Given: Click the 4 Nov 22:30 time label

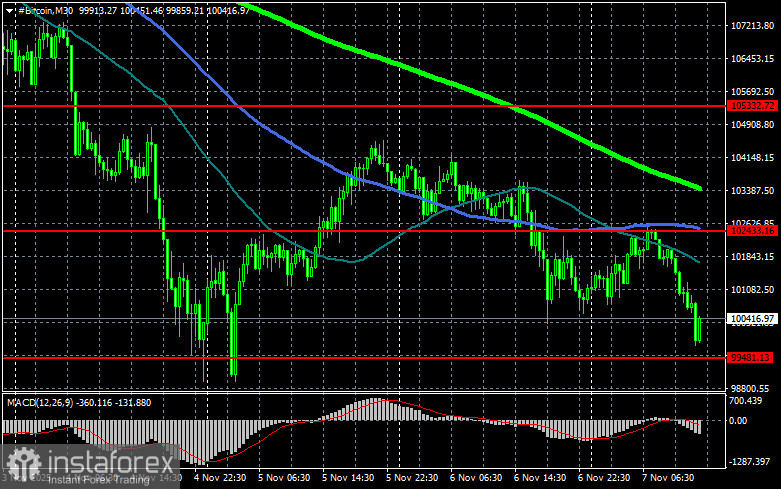Looking at the screenshot, I should [x=220, y=478].
